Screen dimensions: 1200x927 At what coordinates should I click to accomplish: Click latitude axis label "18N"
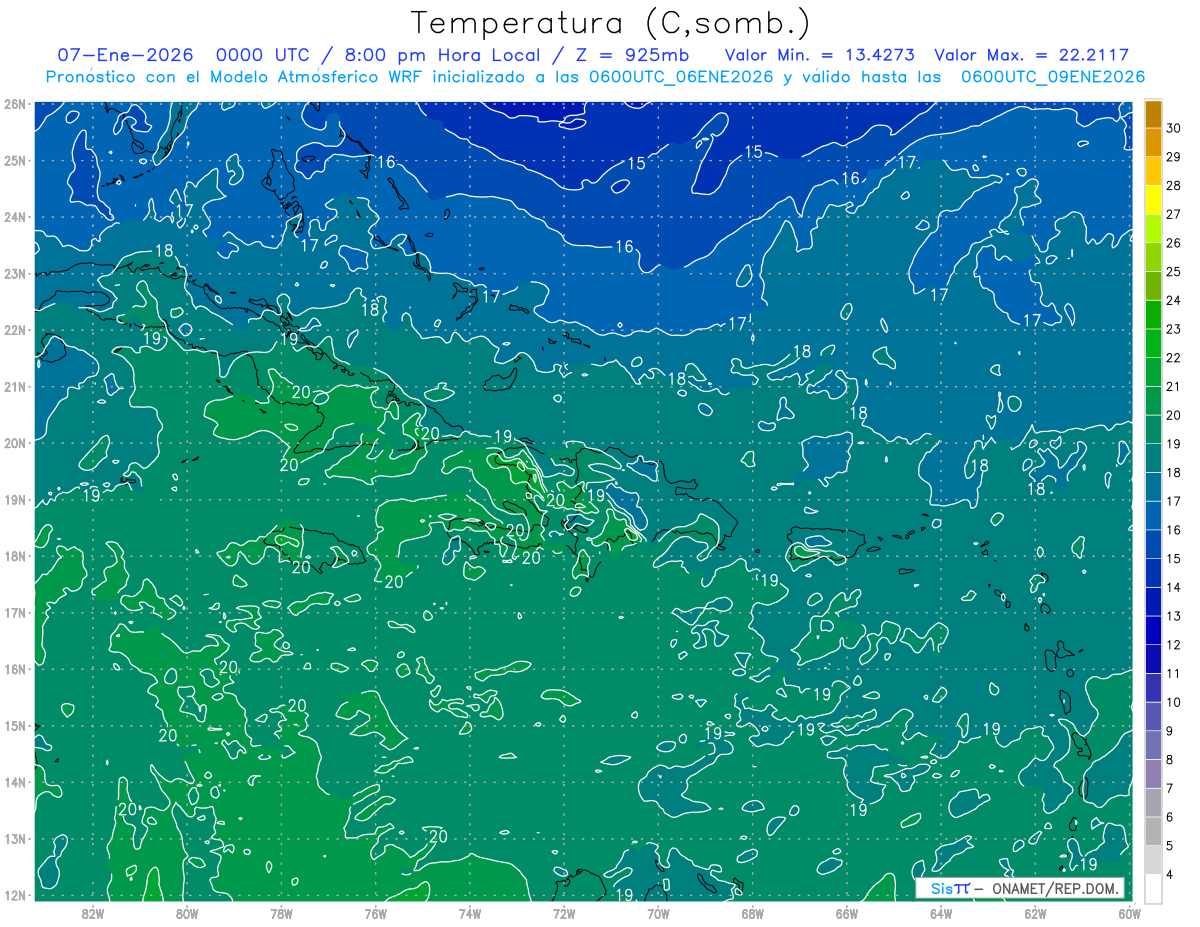pos(15,556)
